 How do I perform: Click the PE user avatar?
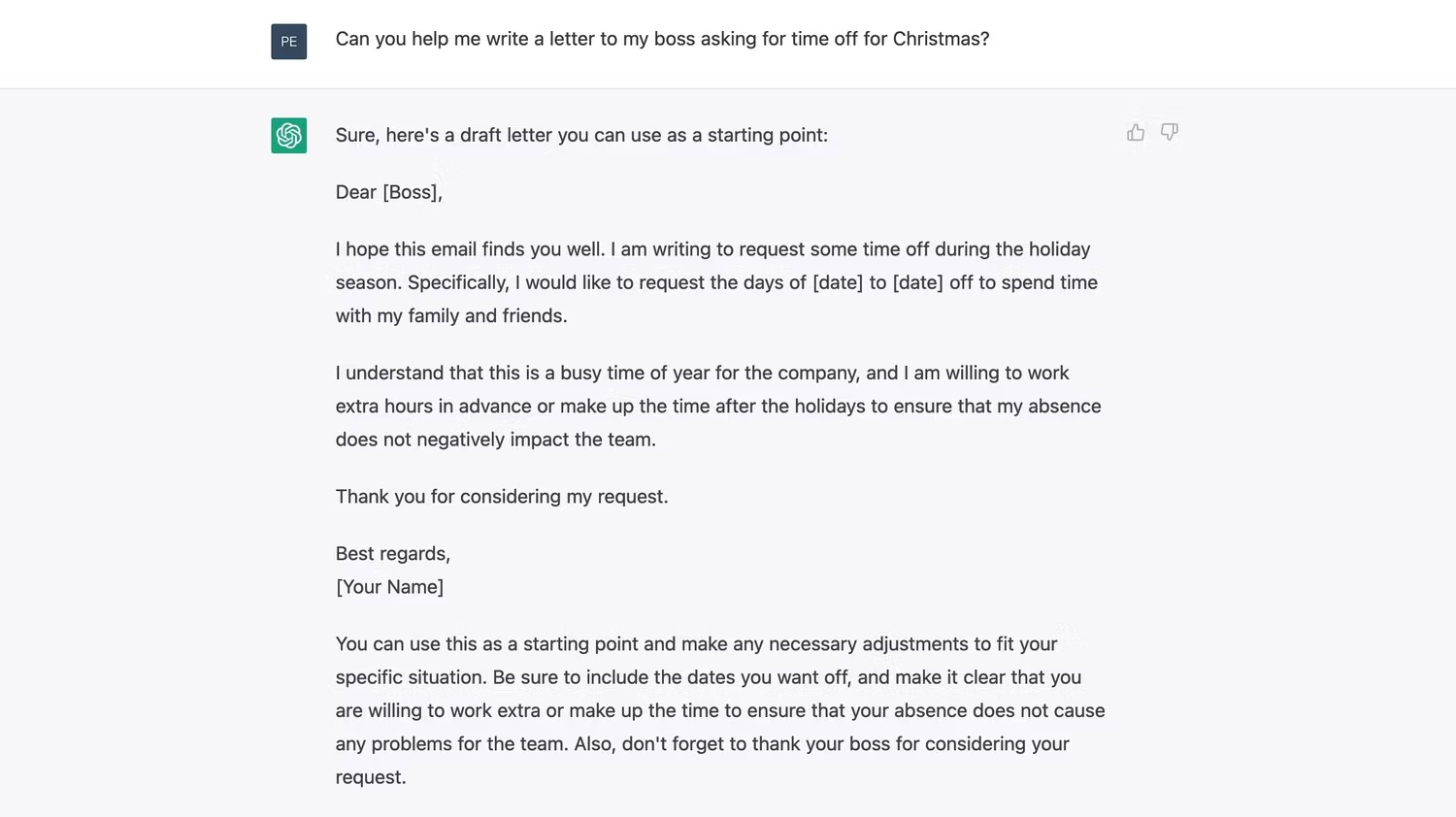click(x=288, y=42)
